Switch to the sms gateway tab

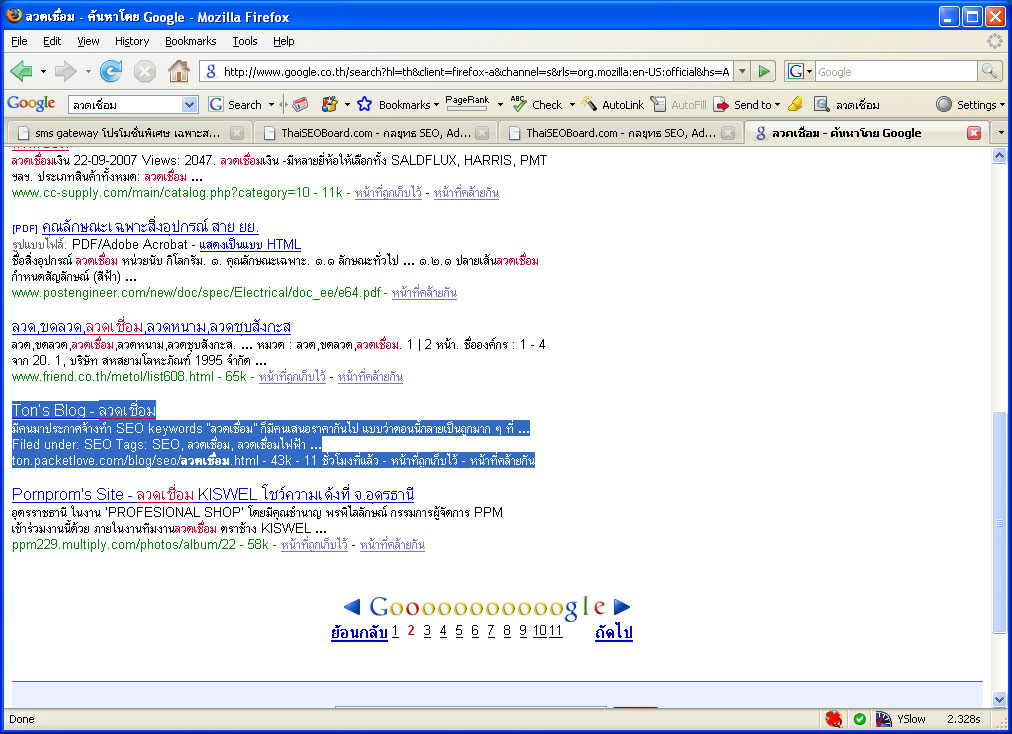128,132
